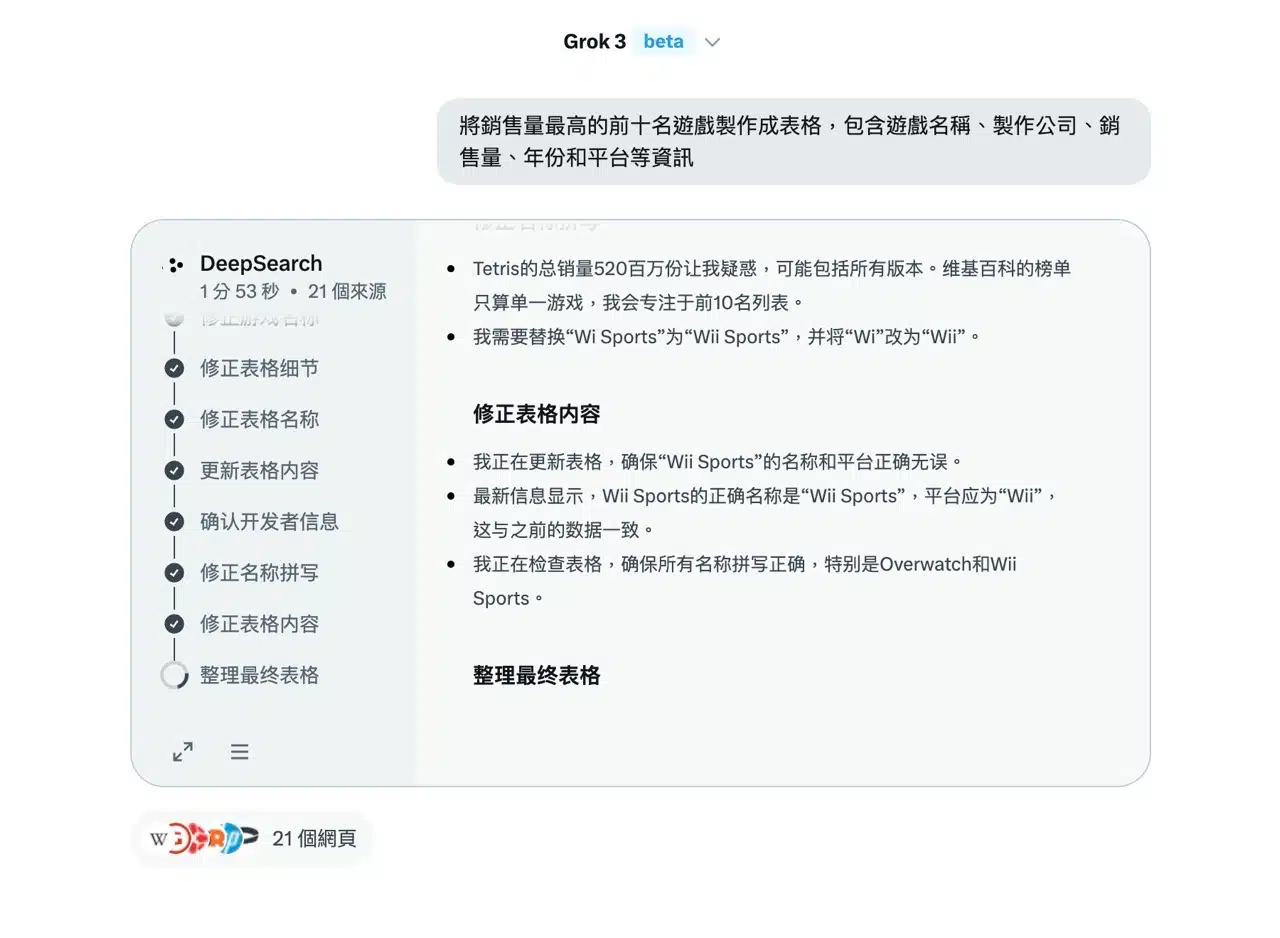Click the Grok 3 model name

(594, 42)
